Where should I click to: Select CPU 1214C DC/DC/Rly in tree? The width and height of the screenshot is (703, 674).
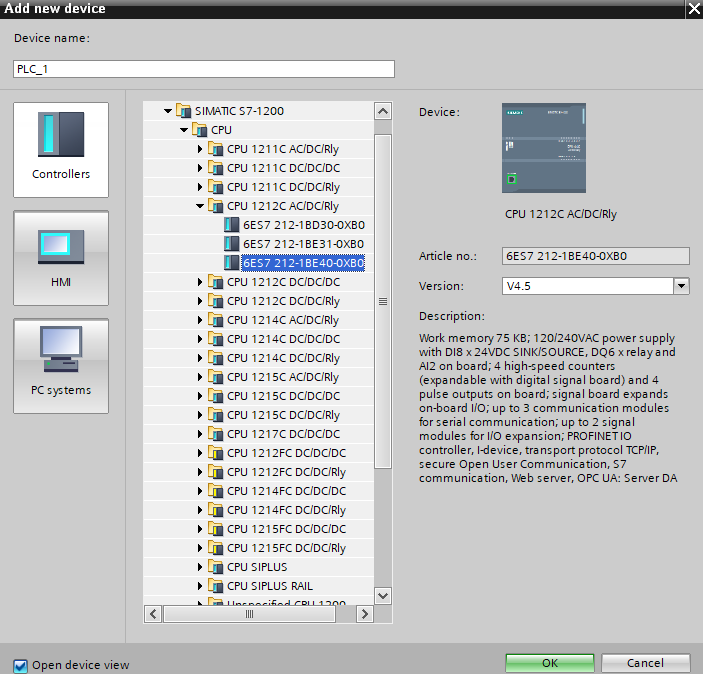coord(283,358)
